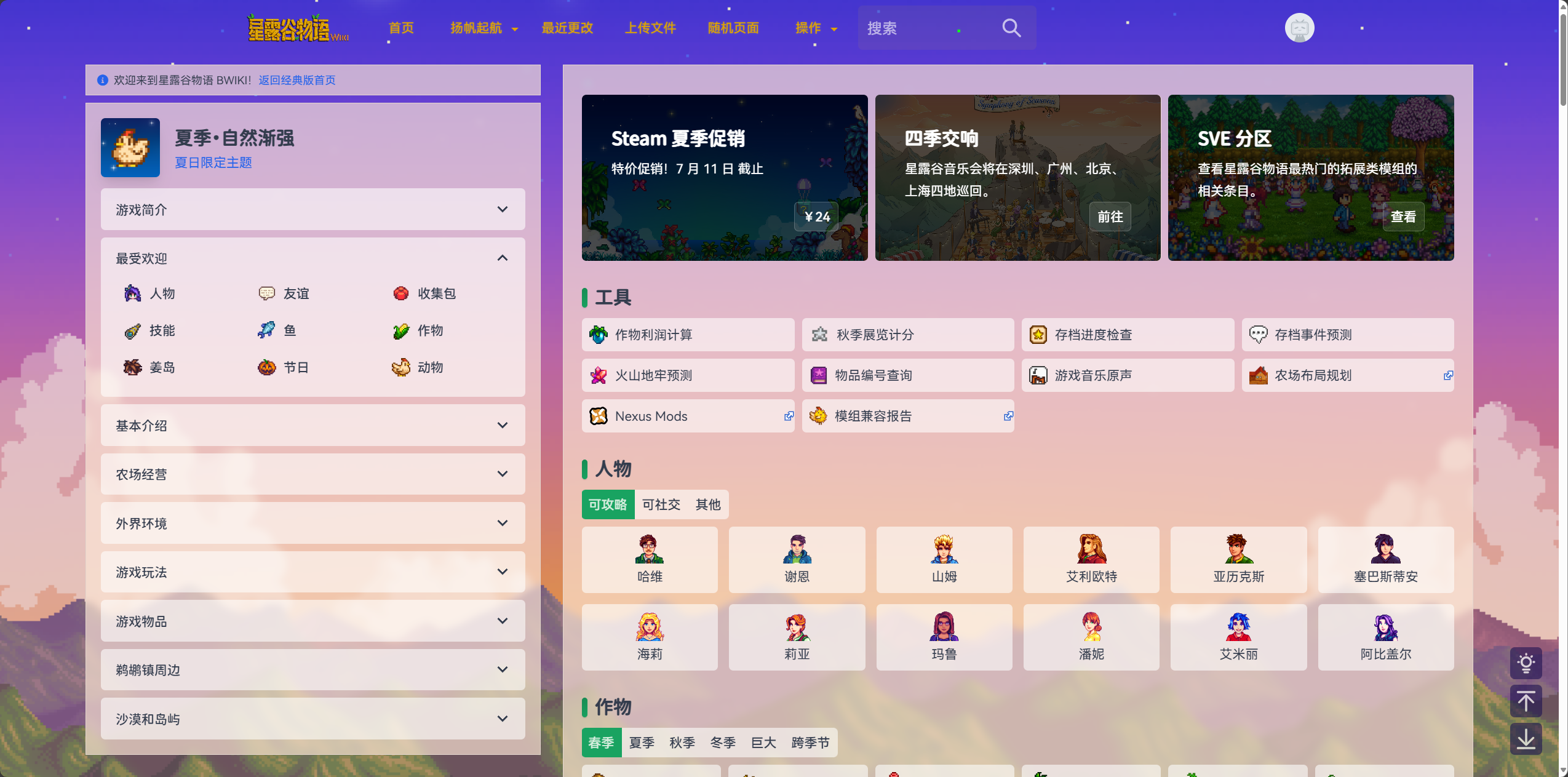Screen dimensions: 1568x777
Task: Open 人物 in most popular list
Action: (150, 293)
